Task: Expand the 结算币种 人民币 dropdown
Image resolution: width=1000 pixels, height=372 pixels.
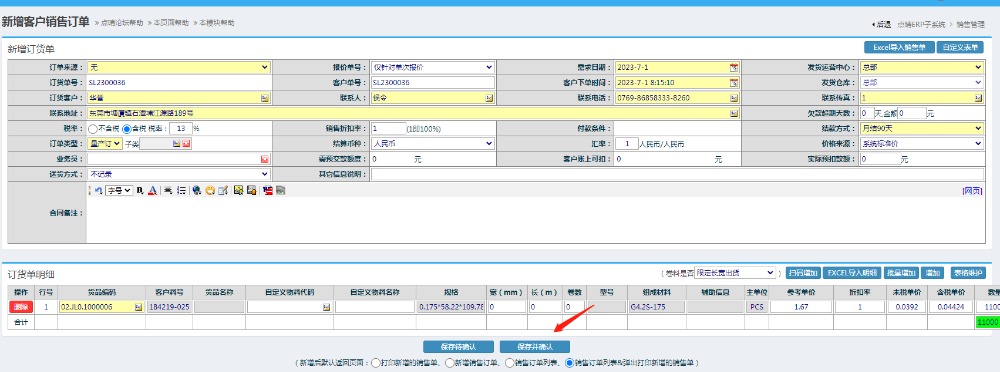Action: [x=432, y=144]
